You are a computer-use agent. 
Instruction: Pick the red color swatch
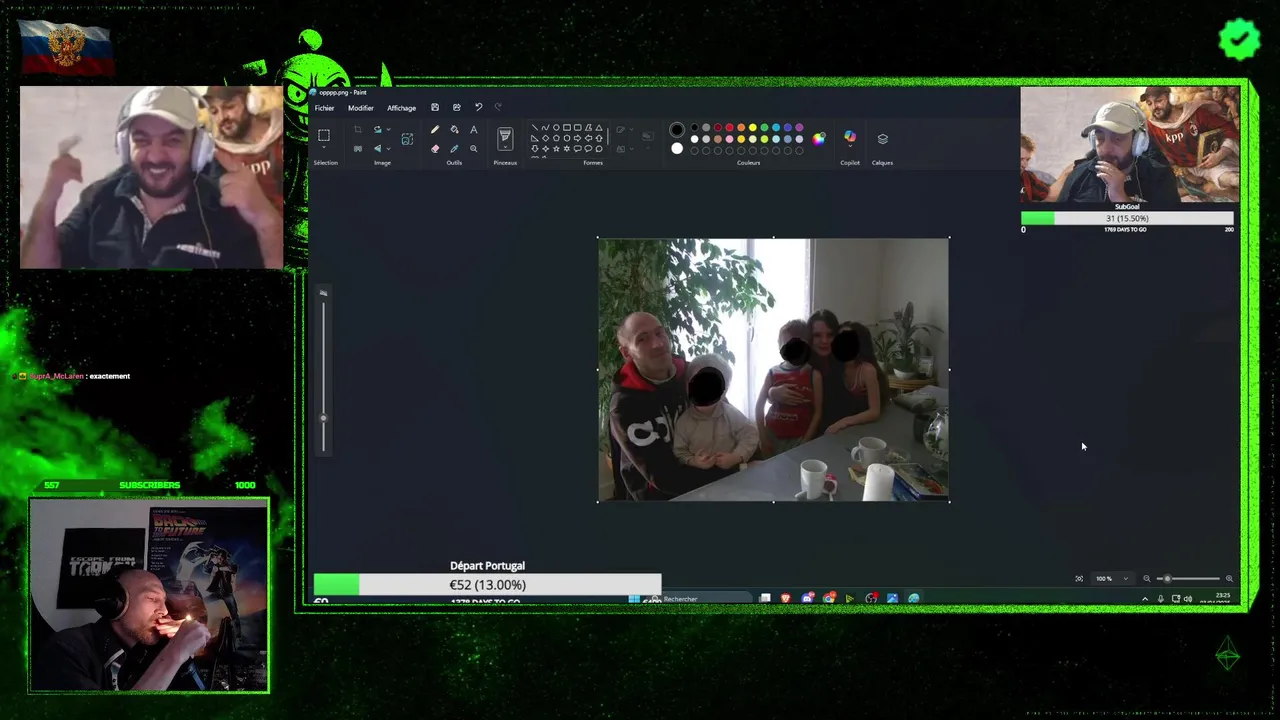tap(729, 128)
